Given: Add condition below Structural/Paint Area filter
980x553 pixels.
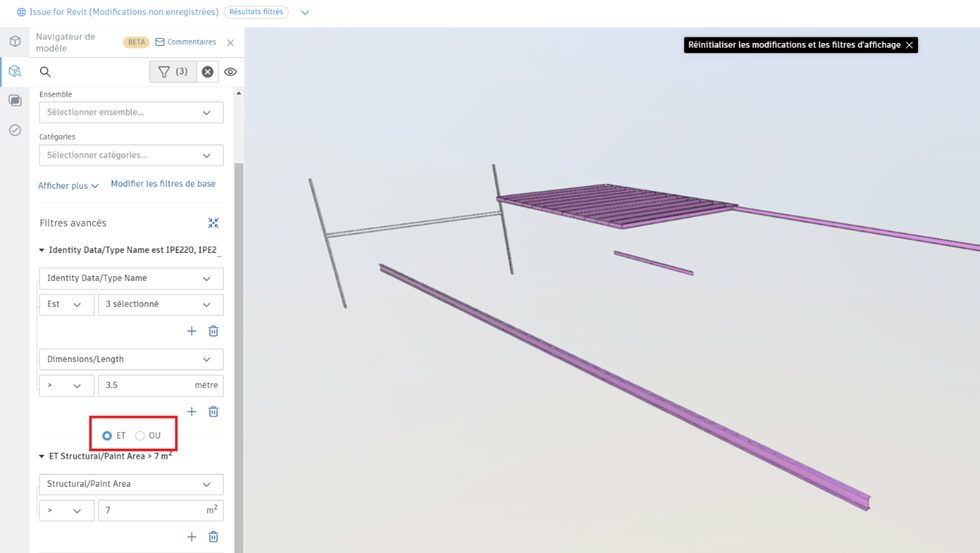Looking at the screenshot, I should (x=192, y=537).
